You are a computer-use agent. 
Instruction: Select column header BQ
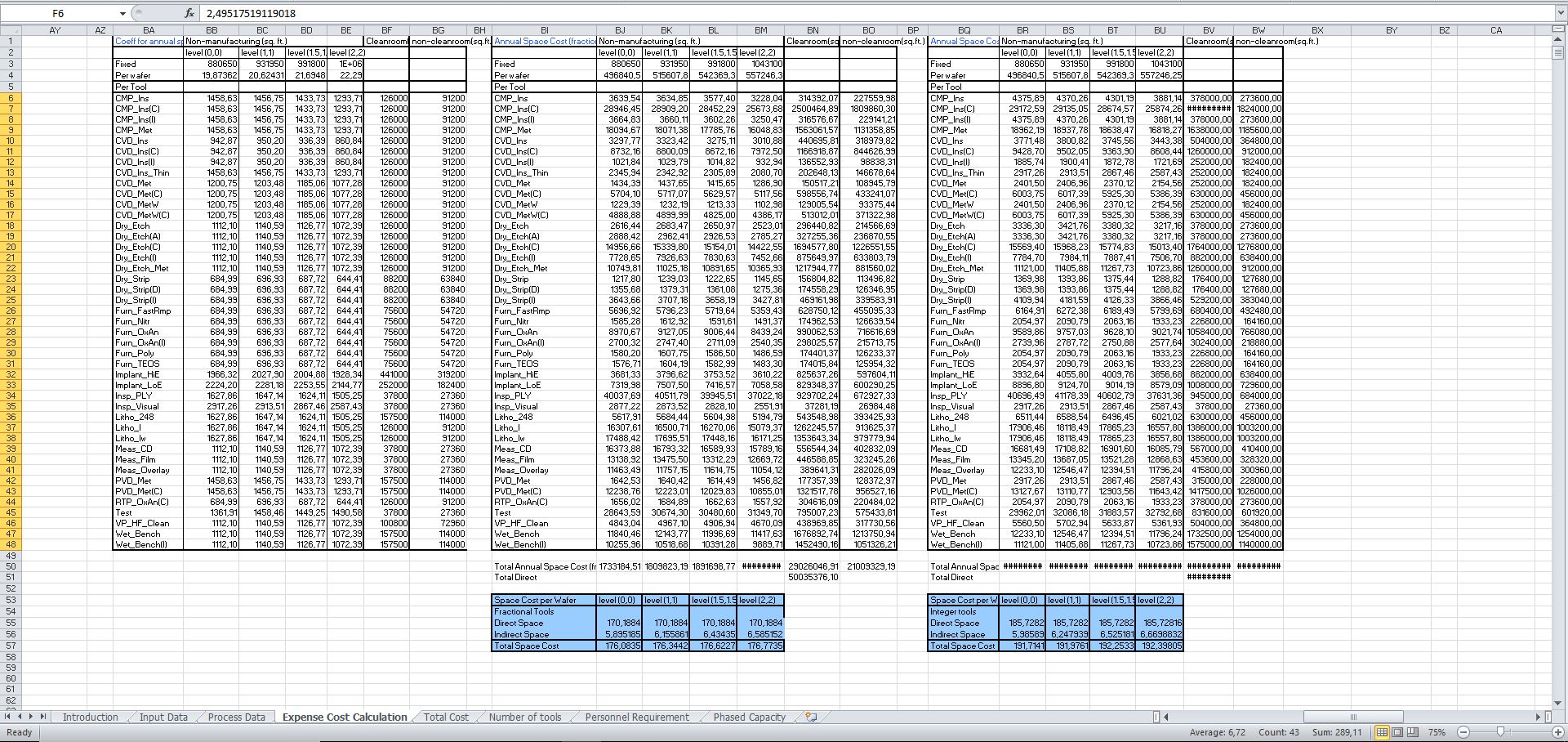point(964,30)
